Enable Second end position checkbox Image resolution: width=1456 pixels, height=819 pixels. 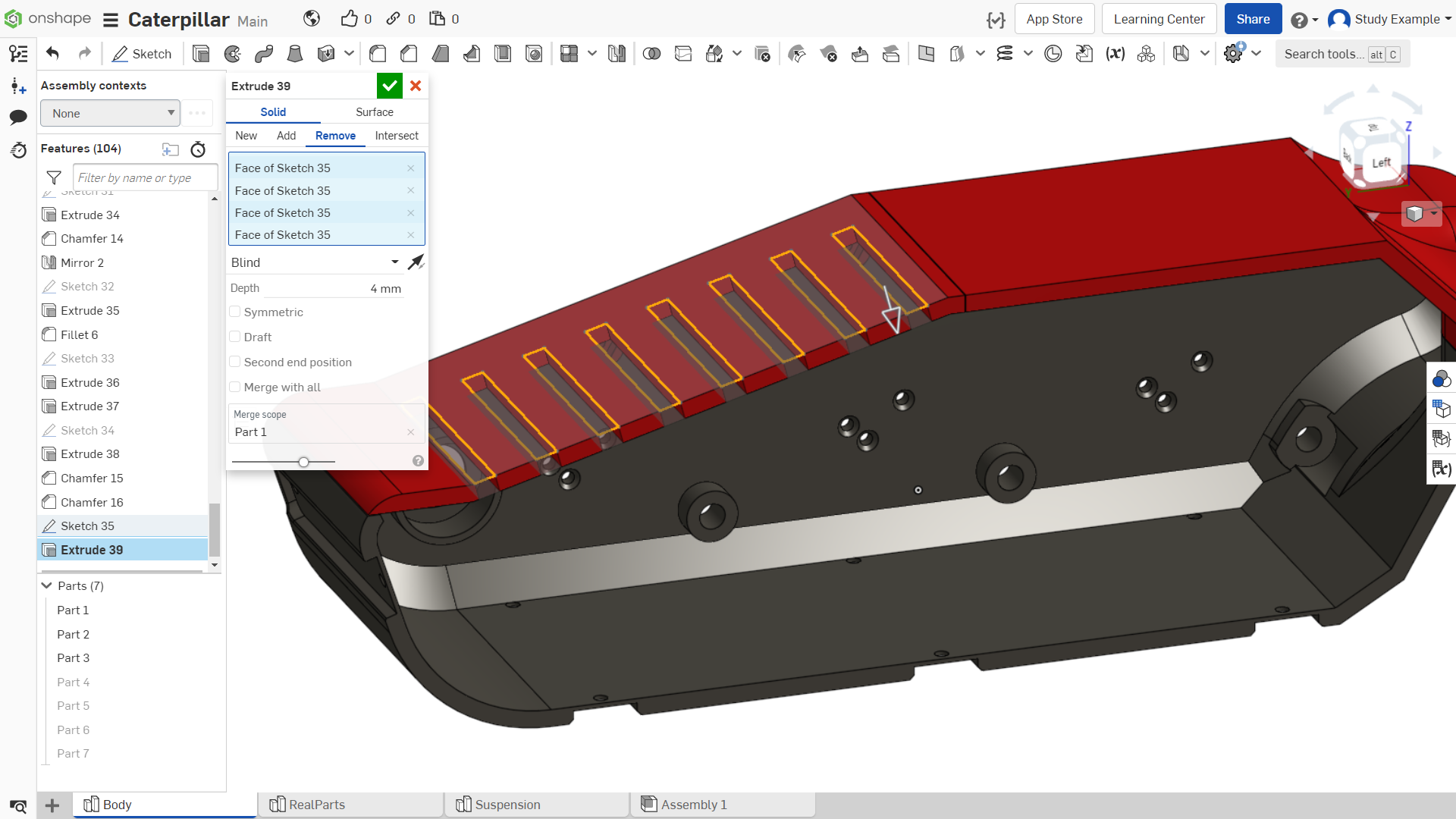pyautogui.click(x=235, y=362)
